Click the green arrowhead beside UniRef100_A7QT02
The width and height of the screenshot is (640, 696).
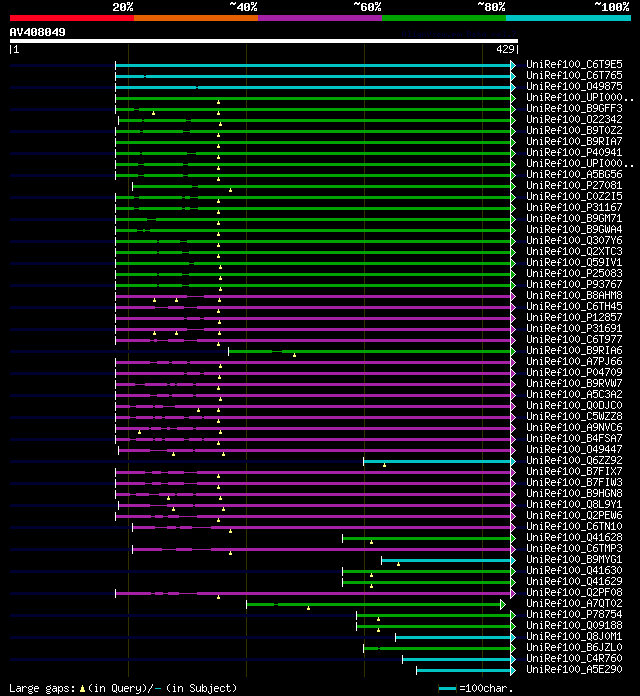pos(503,604)
